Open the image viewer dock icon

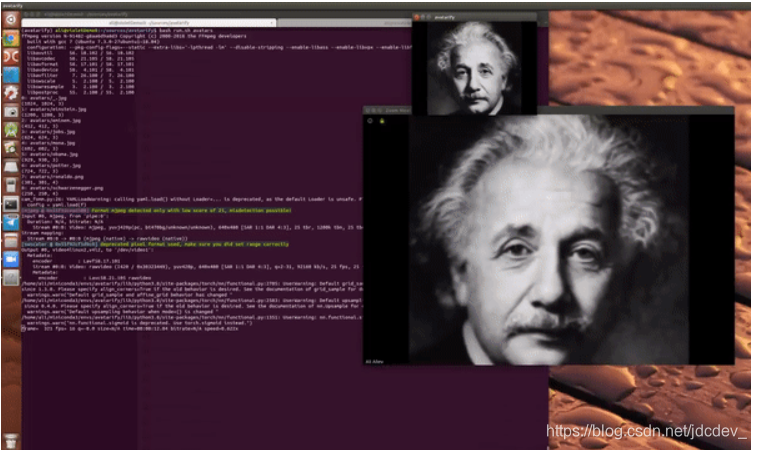click(x=11, y=148)
